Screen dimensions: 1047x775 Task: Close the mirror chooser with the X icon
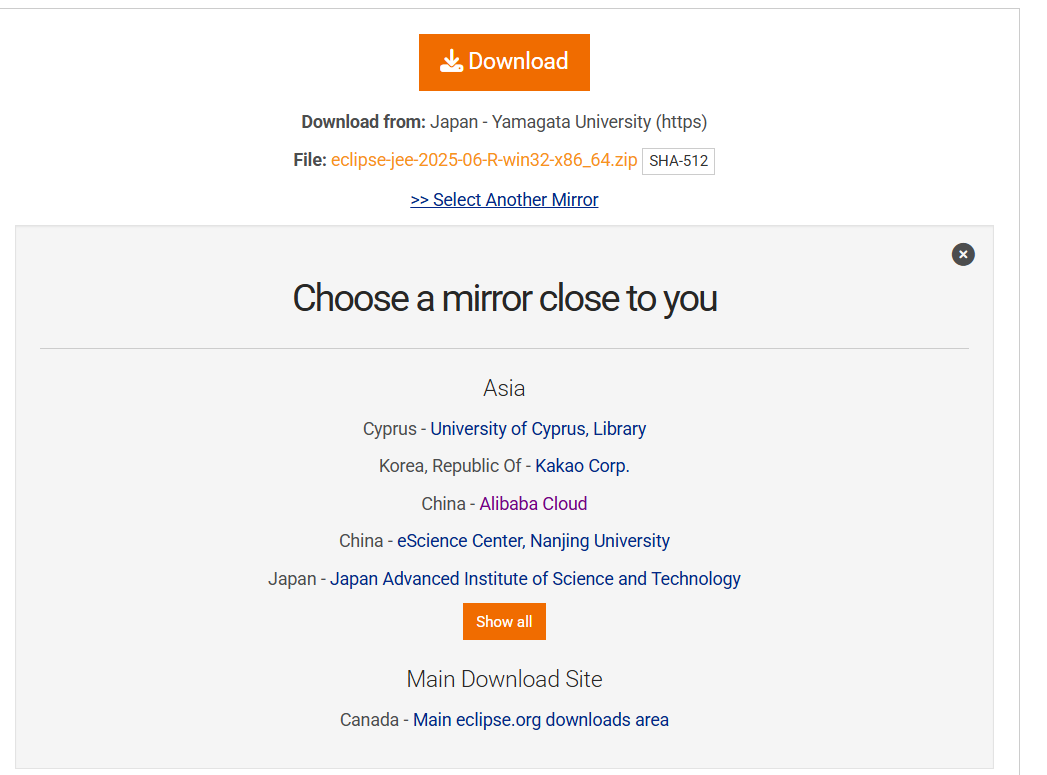pyautogui.click(x=962, y=254)
